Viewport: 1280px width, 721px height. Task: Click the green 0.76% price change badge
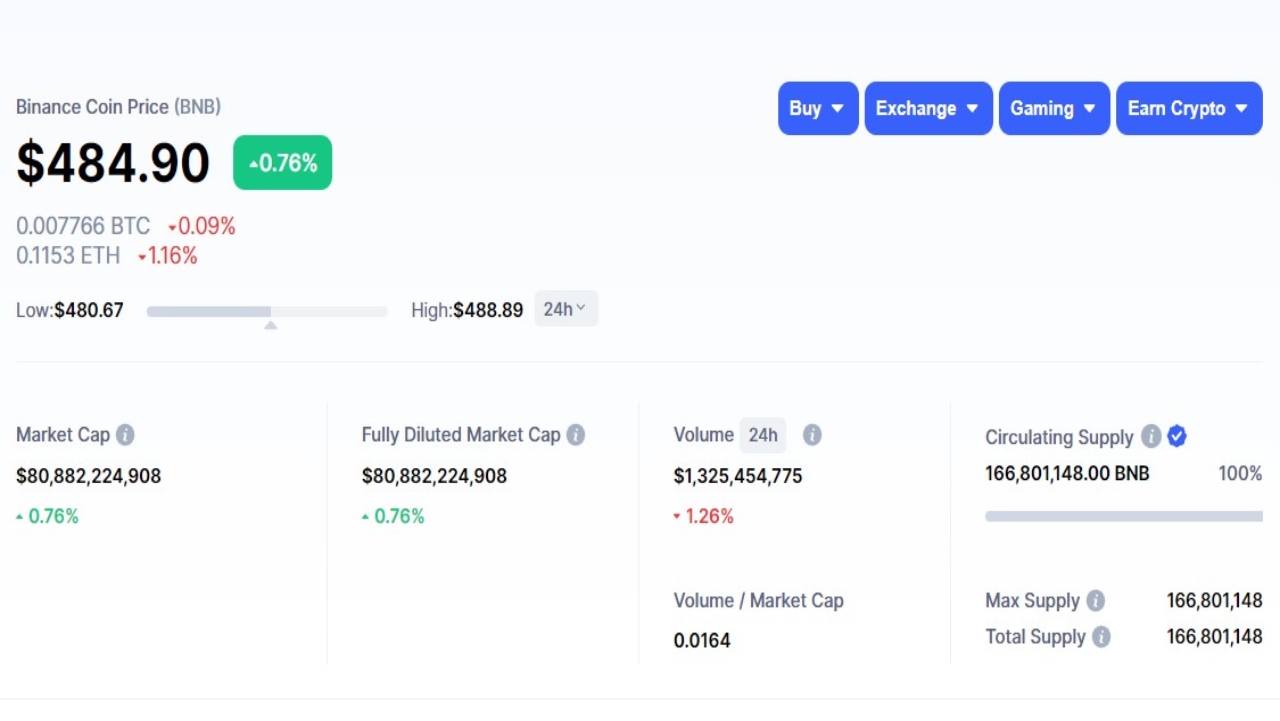(282, 163)
